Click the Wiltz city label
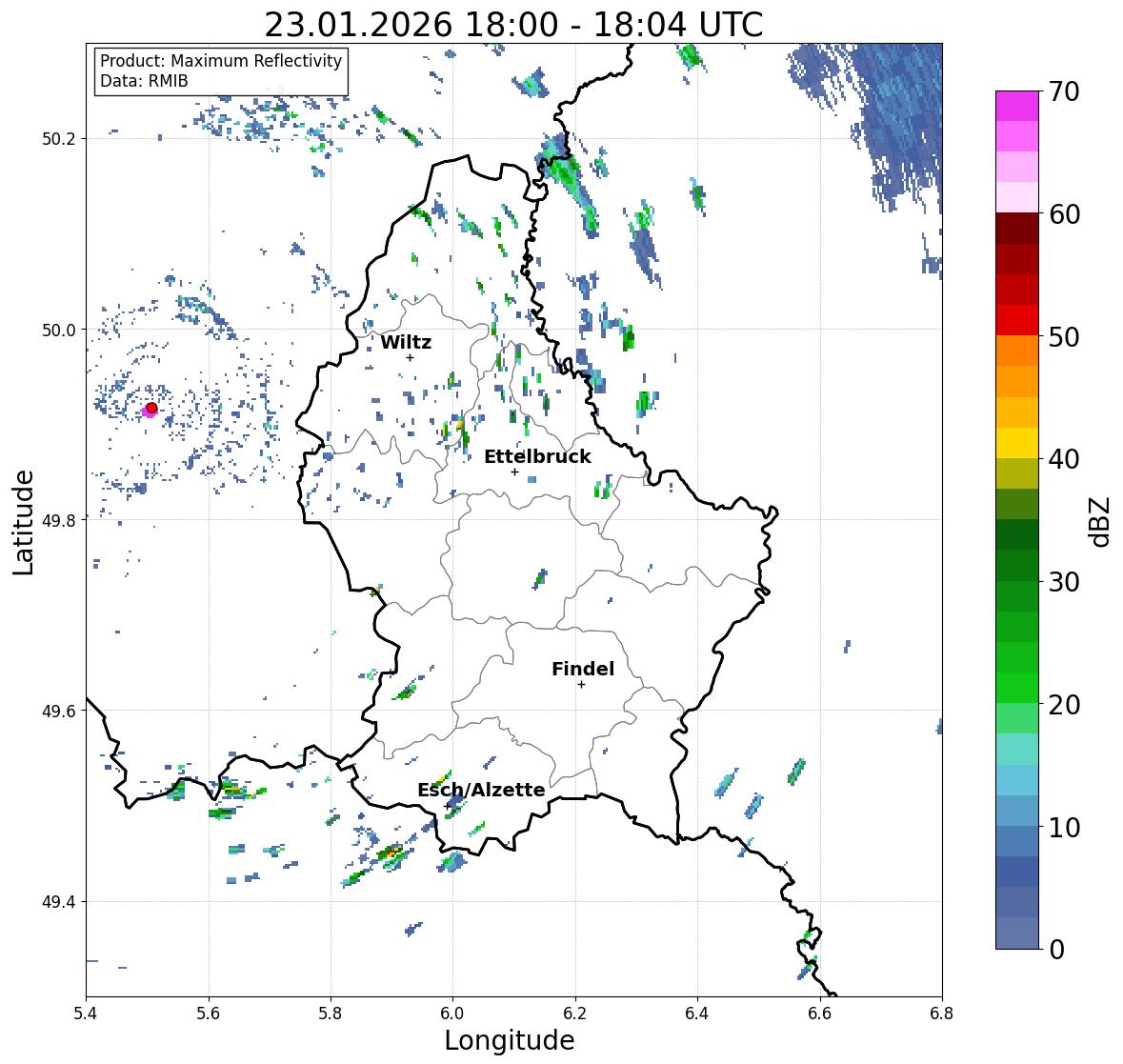1123x1064 pixels. [406, 342]
